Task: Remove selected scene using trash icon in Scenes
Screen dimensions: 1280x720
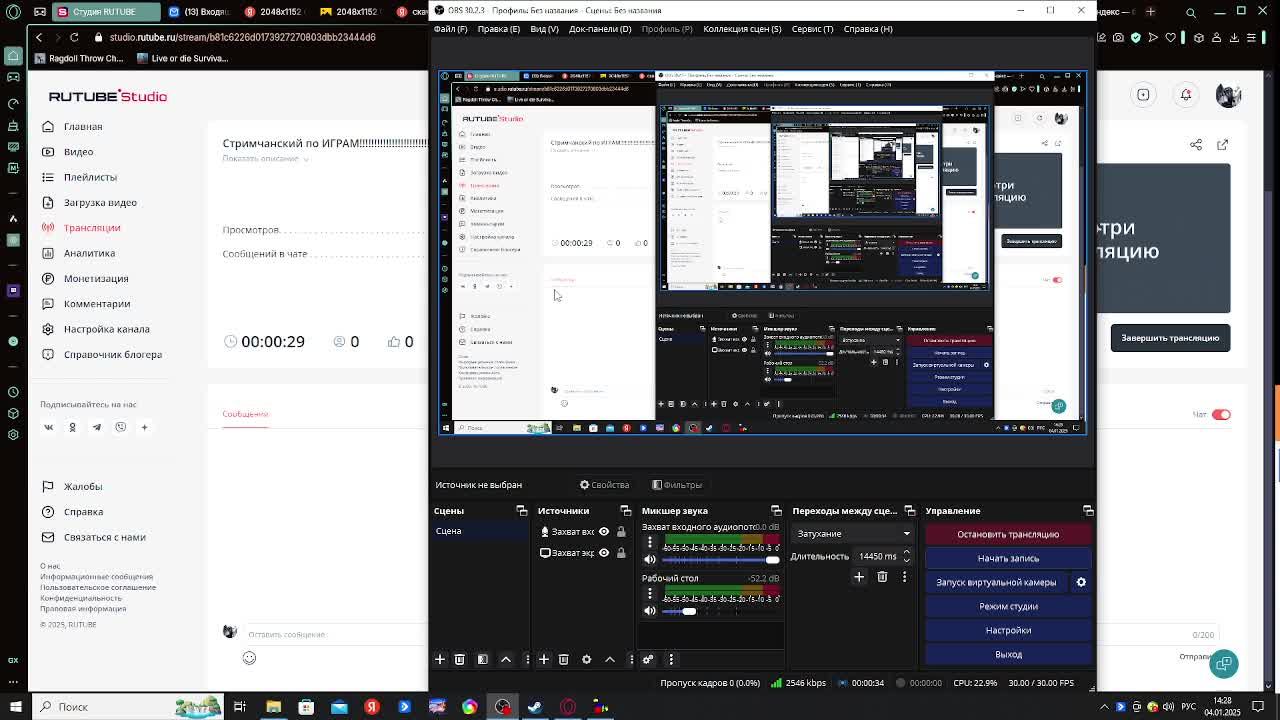Action: coord(460,659)
